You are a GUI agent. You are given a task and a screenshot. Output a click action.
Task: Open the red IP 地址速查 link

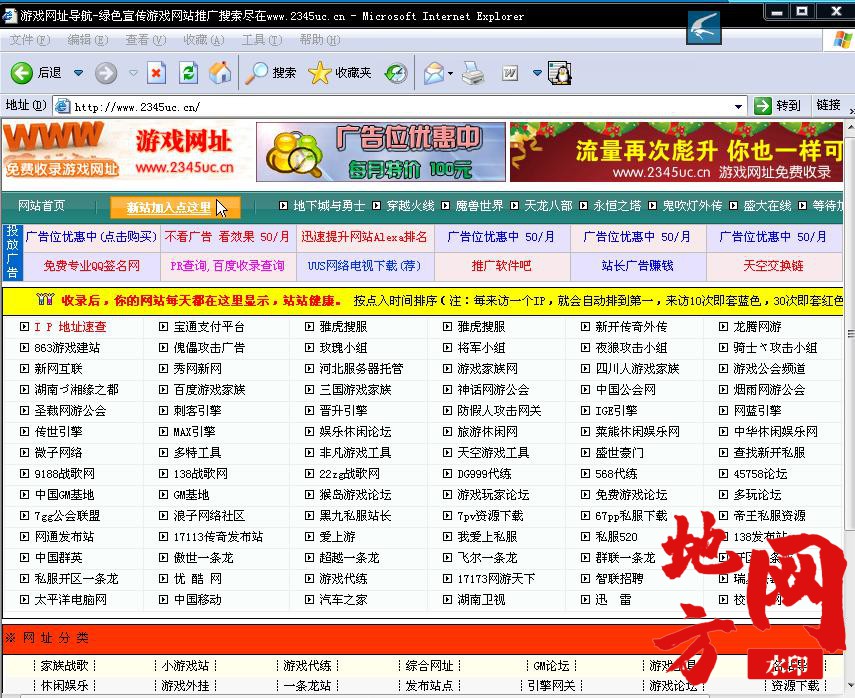(70, 327)
